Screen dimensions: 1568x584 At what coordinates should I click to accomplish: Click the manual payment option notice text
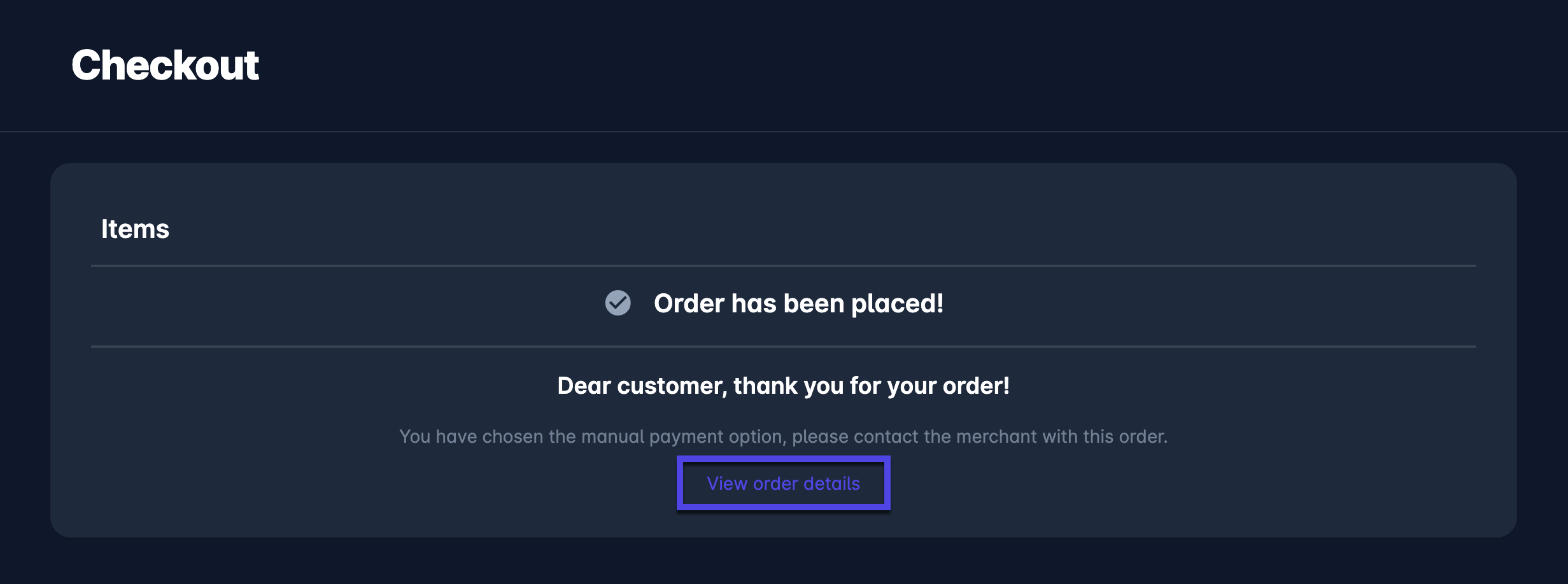tap(783, 436)
